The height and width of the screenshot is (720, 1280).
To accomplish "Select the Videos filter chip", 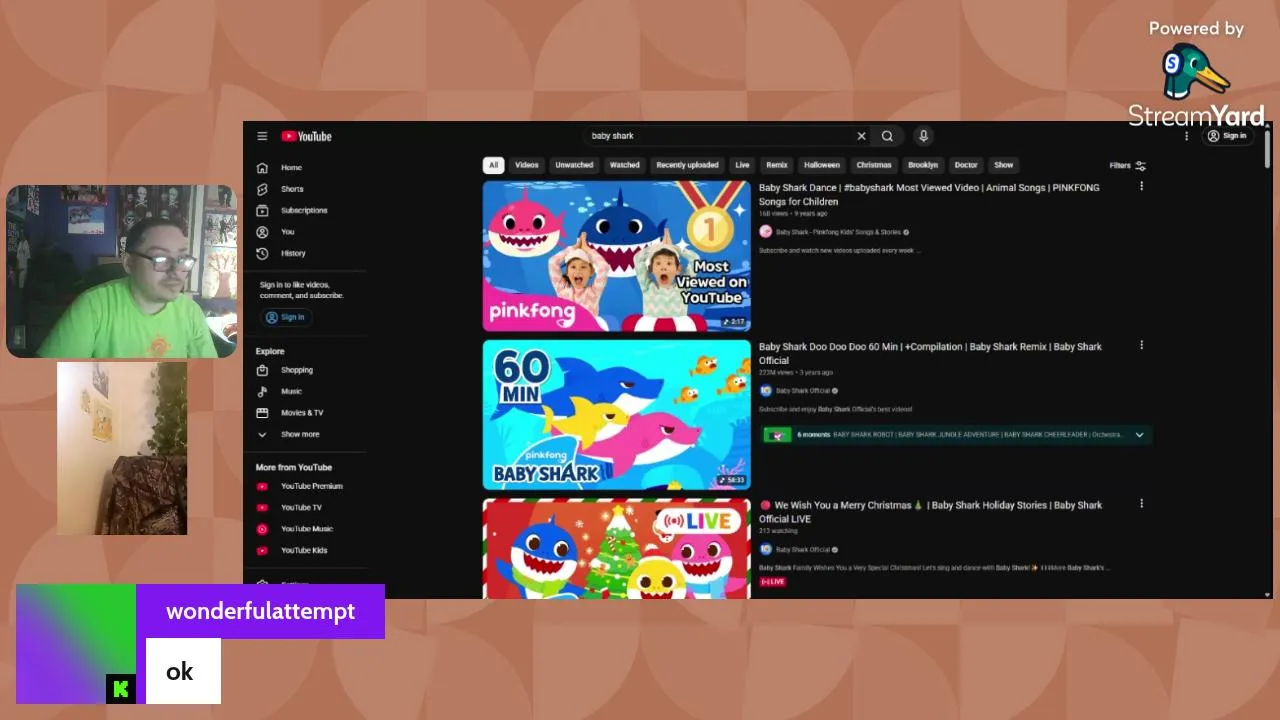I will (527, 165).
